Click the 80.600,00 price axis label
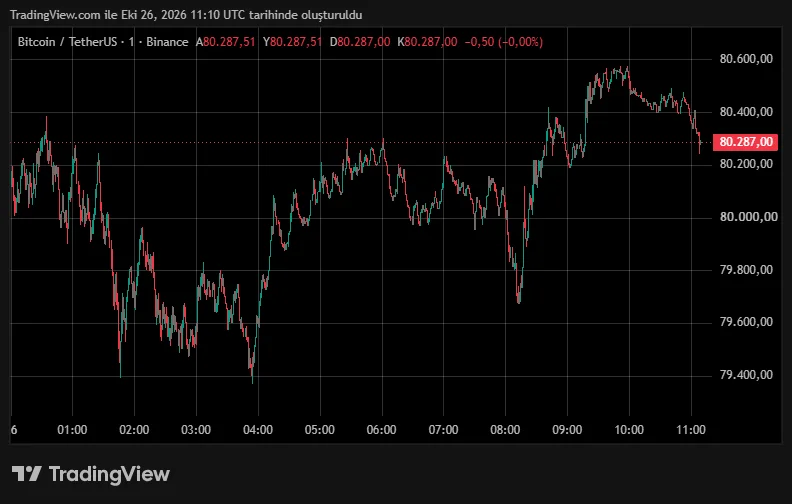Screen dimensions: 792x504 point(746,59)
